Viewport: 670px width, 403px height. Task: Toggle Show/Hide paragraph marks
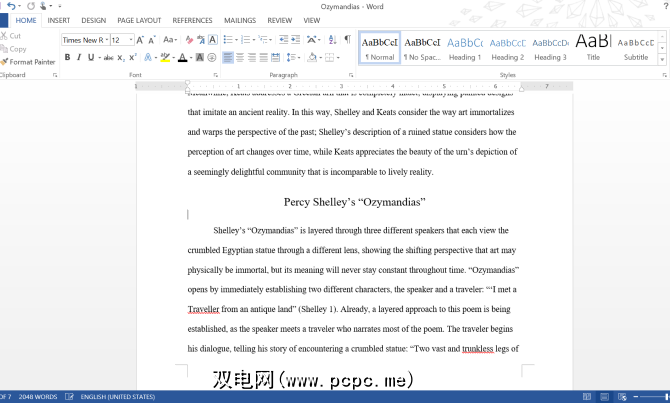[x=347, y=40]
